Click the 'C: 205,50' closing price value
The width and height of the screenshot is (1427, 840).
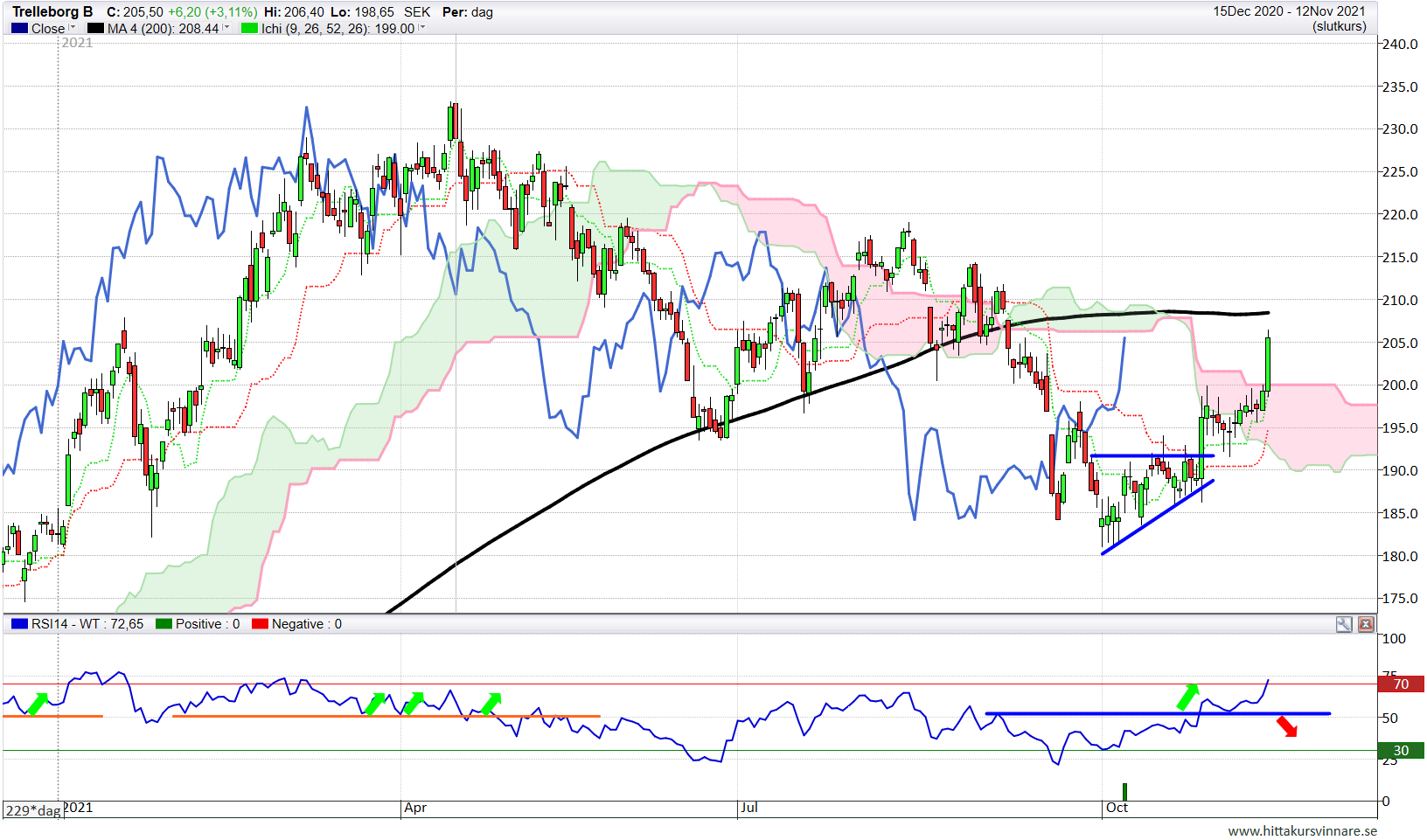tap(135, 12)
